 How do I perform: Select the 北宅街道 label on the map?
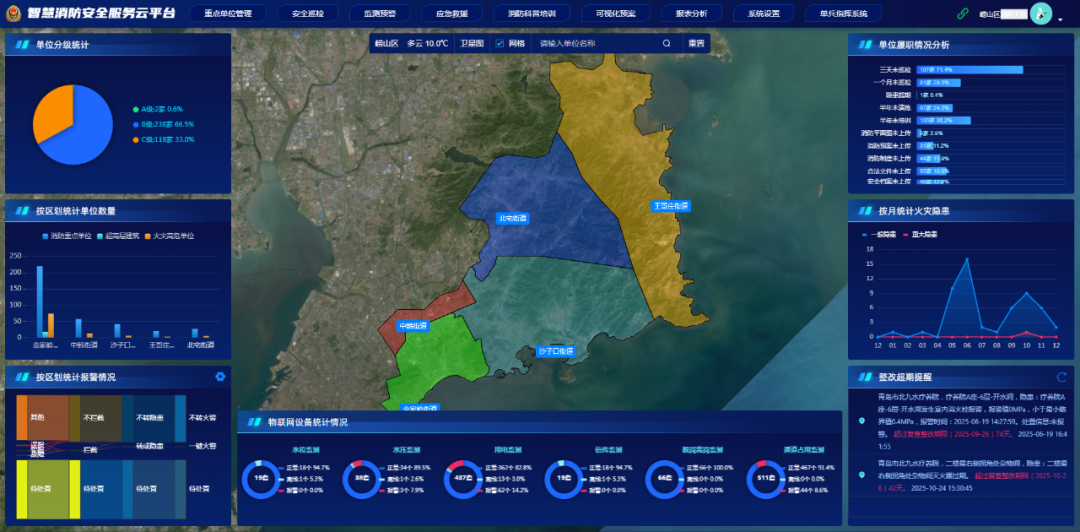pos(512,217)
